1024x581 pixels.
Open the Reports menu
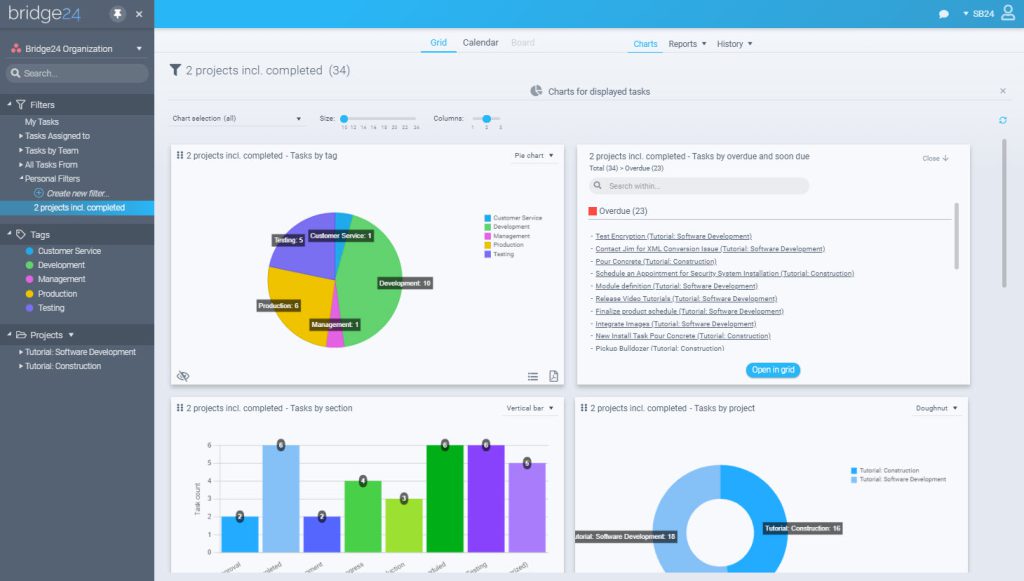687,44
